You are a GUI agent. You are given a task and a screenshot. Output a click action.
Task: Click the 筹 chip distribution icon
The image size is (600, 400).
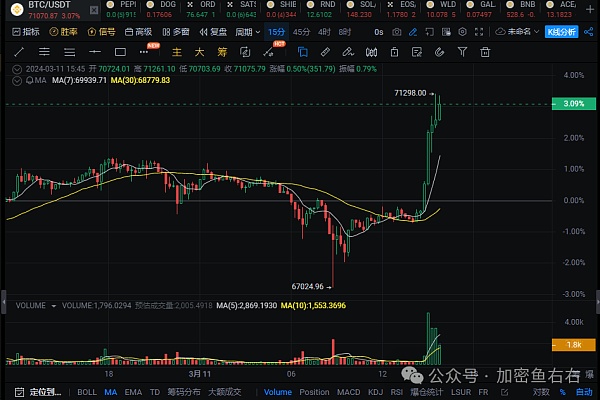pyautogui.click(x=222, y=52)
